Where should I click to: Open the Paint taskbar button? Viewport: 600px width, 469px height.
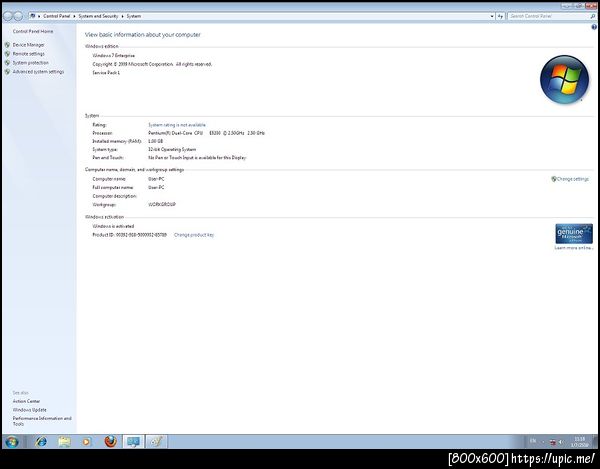[x=156, y=442]
